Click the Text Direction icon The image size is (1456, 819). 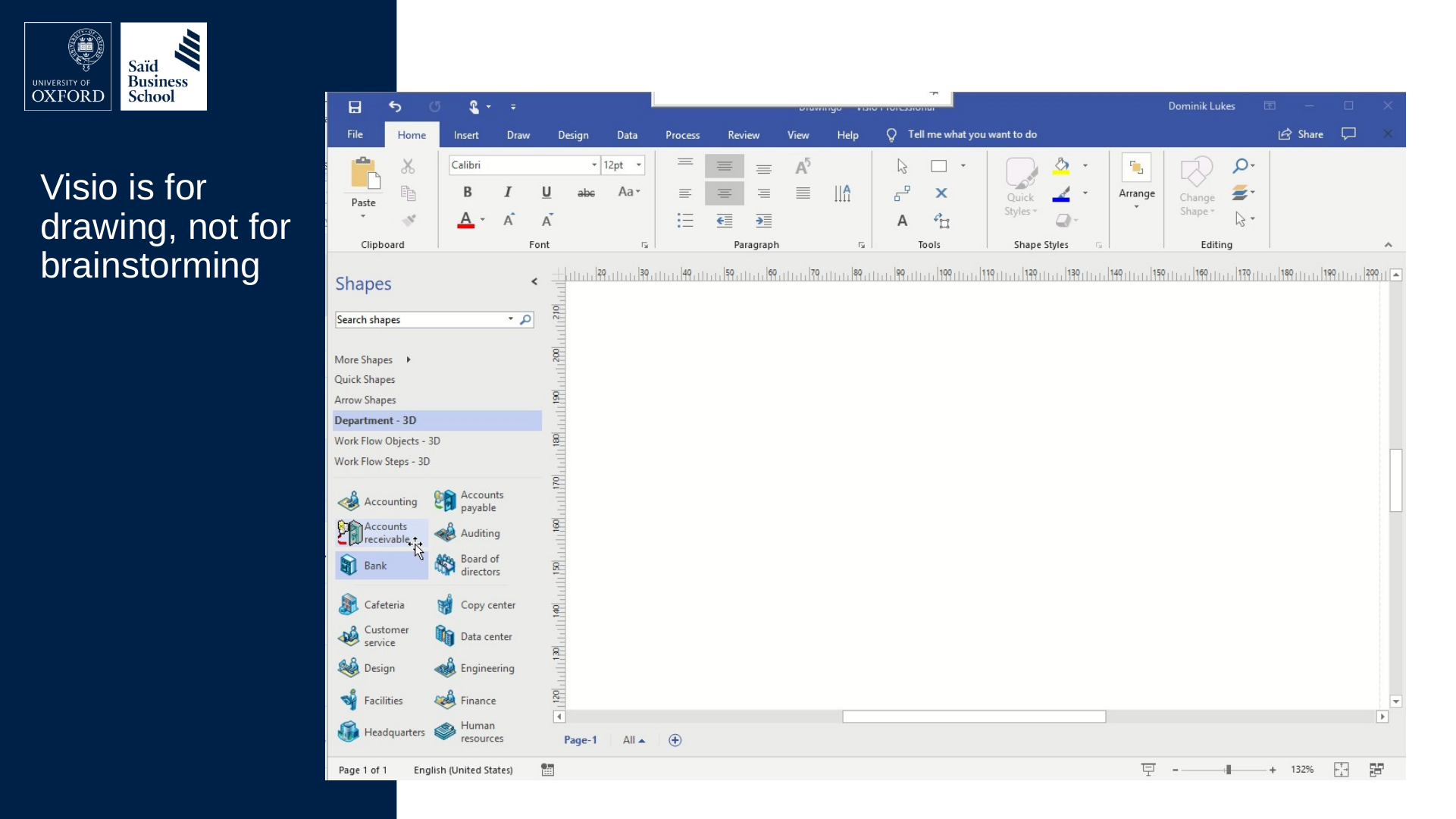point(842,193)
